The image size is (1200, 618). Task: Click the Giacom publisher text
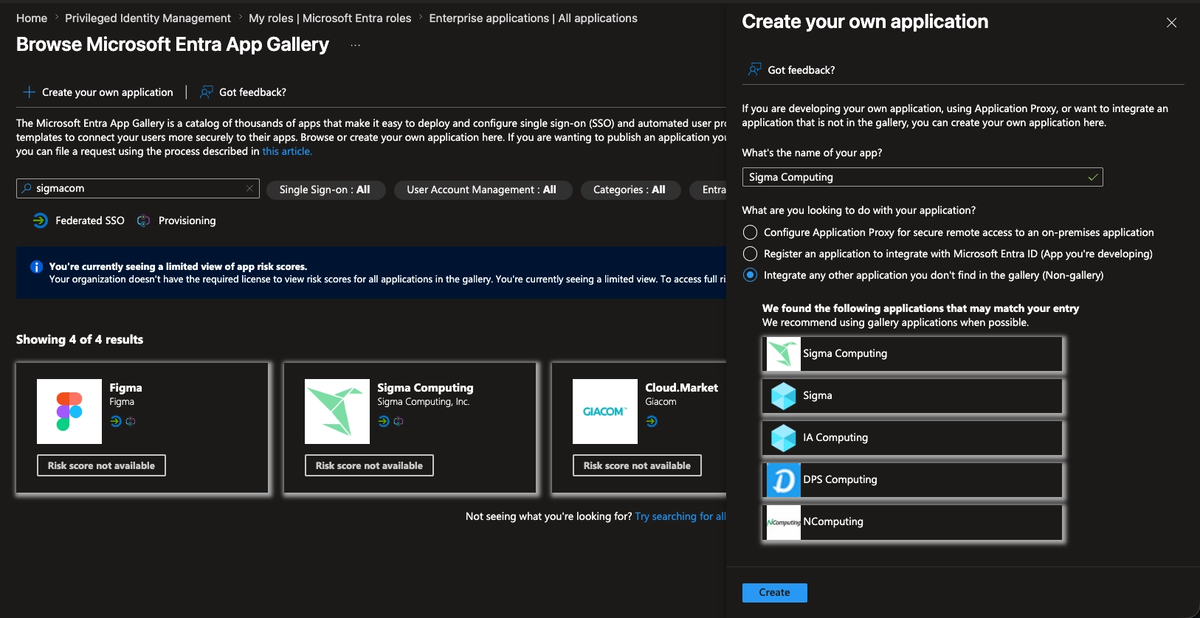(x=660, y=402)
